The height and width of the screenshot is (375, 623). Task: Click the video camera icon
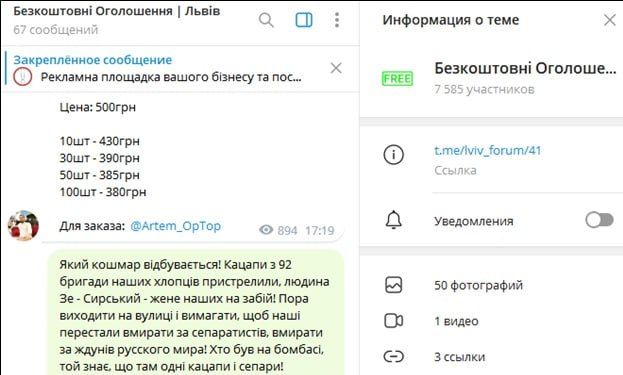(x=393, y=321)
